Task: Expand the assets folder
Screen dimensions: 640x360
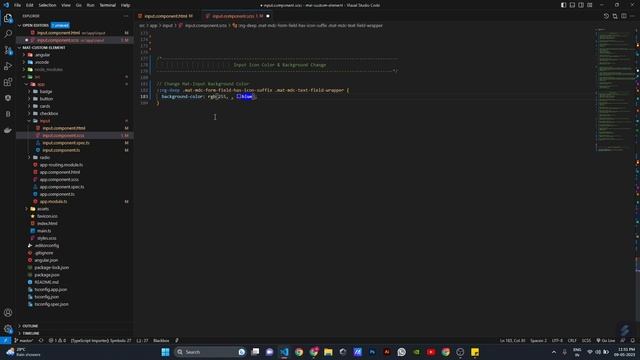Action: (43, 209)
